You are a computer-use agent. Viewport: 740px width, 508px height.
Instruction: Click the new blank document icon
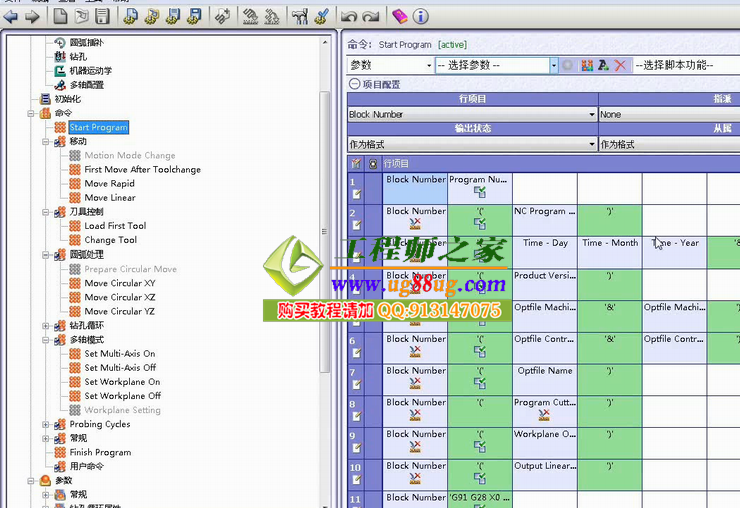tap(60, 16)
